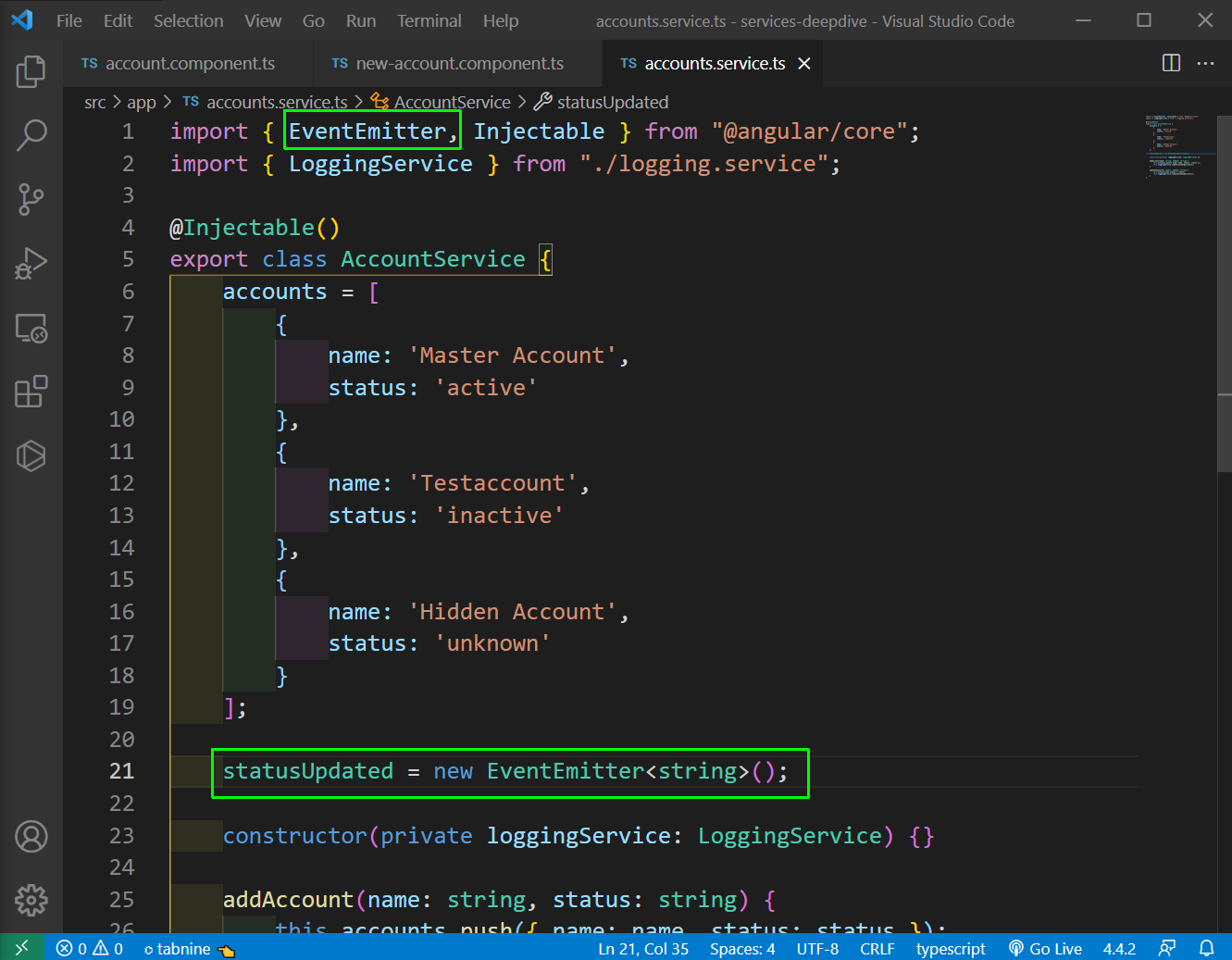Click the app breadcrumb
The width and height of the screenshot is (1232, 960).
click(142, 102)
